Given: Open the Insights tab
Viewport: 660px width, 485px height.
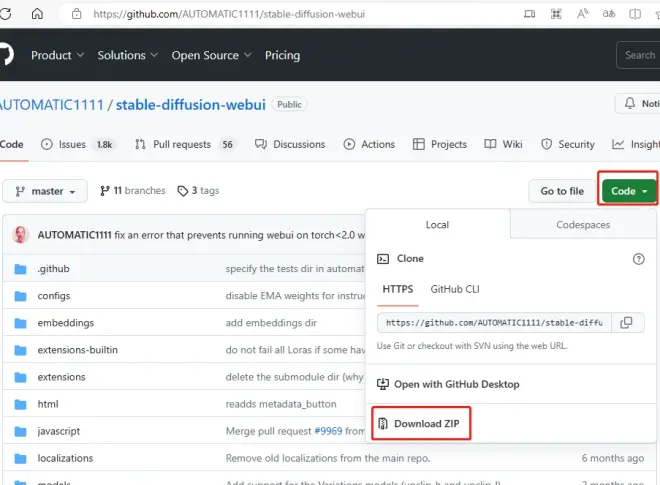Looking at the screenshot, I should (x=636, y=144).
